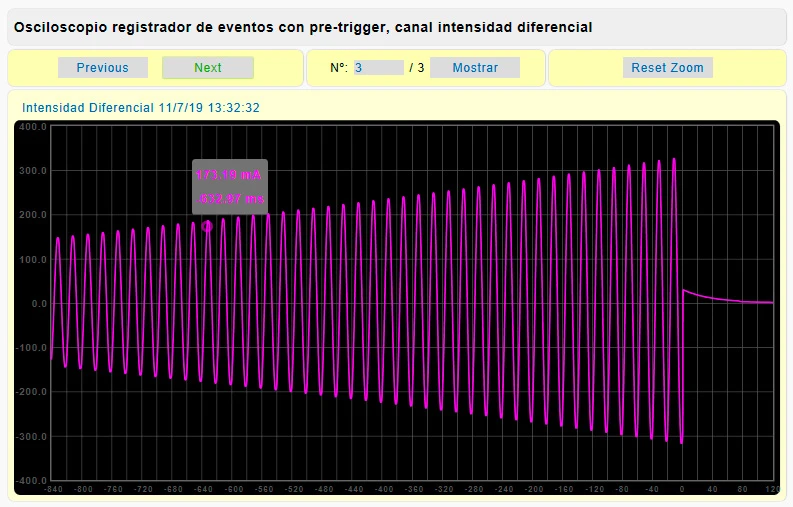Focus the N° event number field
The image size is (793, 507).
tap(378, 68)
